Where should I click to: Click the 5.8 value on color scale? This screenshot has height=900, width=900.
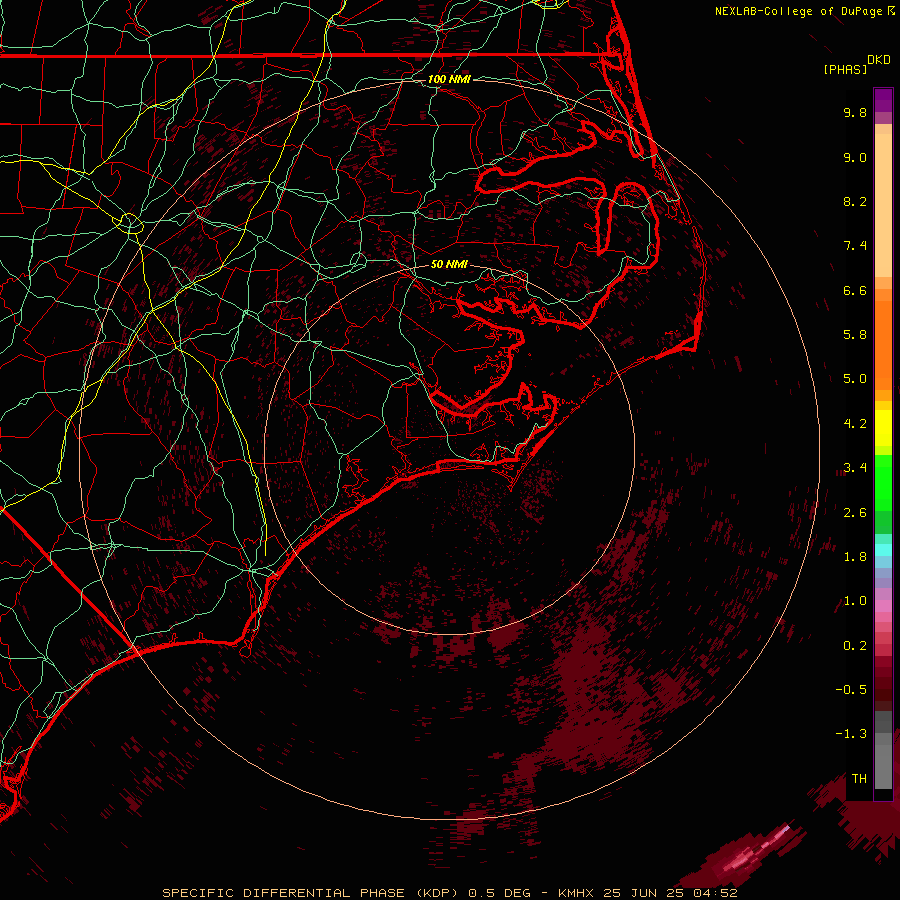pyautogui.click(x=855, y=335)
